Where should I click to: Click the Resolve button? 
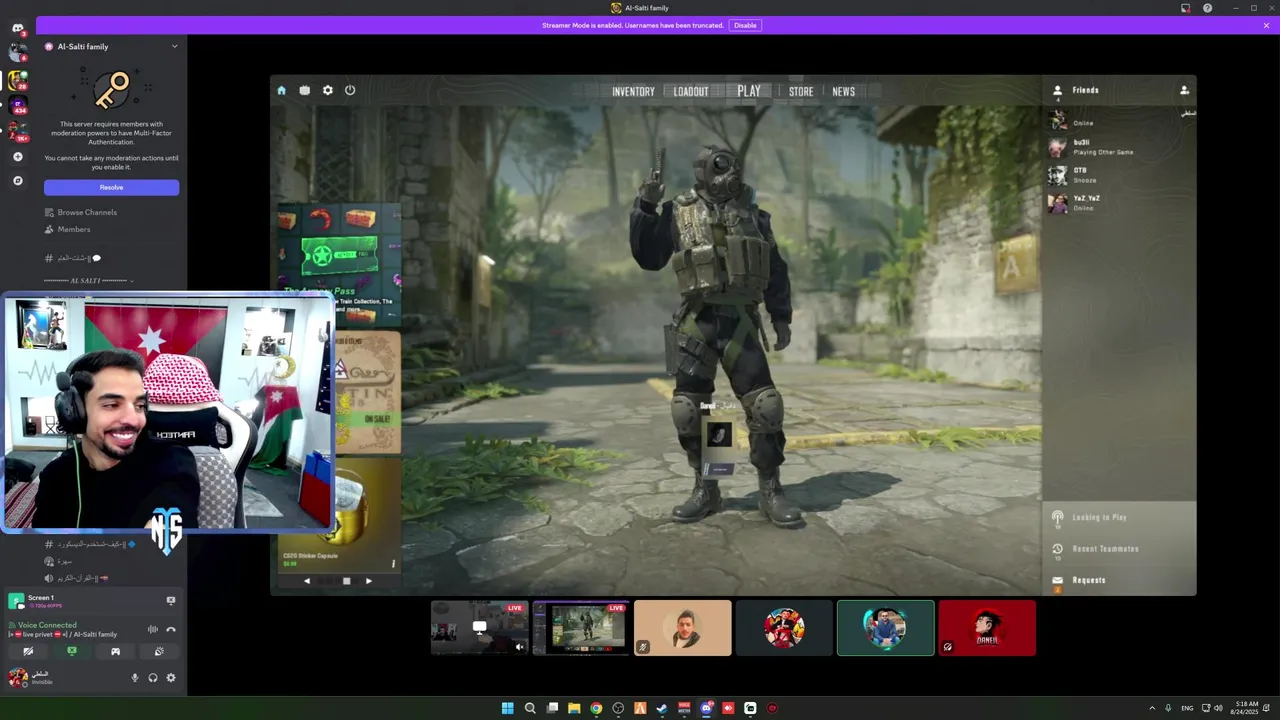pos(111,187)
